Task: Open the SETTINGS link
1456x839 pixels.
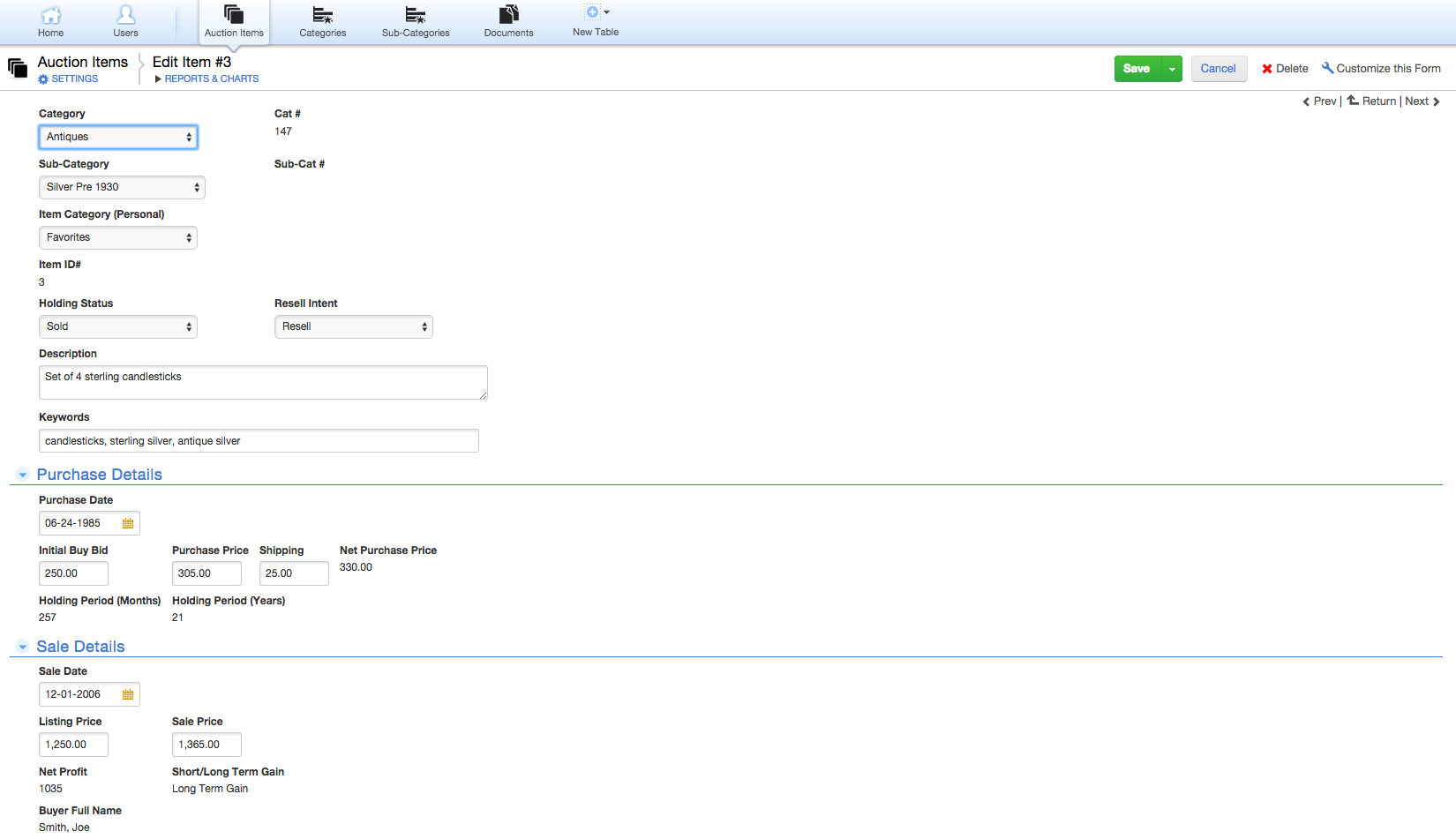Action: tap(75, 79)
